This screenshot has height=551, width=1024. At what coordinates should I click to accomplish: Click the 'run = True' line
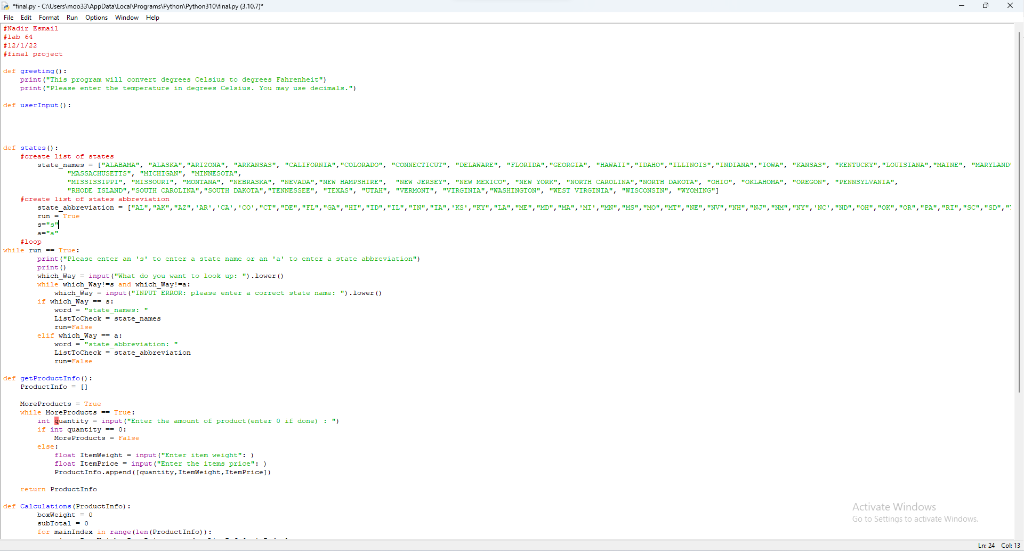coord(58,216)
